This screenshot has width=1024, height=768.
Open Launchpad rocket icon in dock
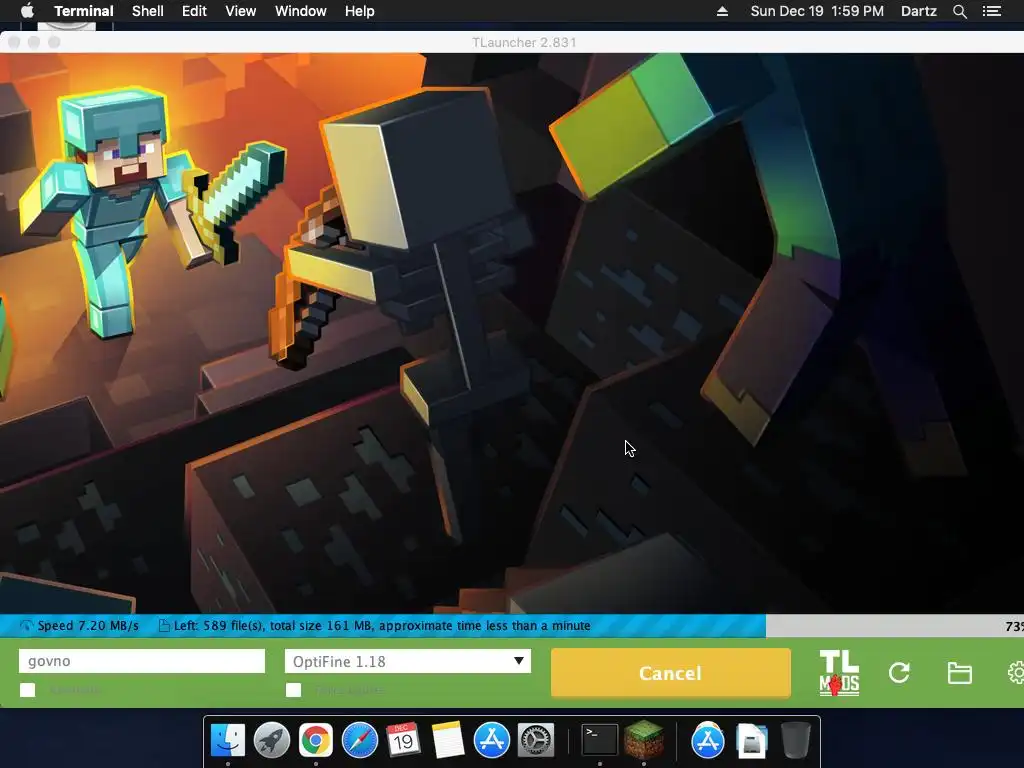tap(272, 741)
